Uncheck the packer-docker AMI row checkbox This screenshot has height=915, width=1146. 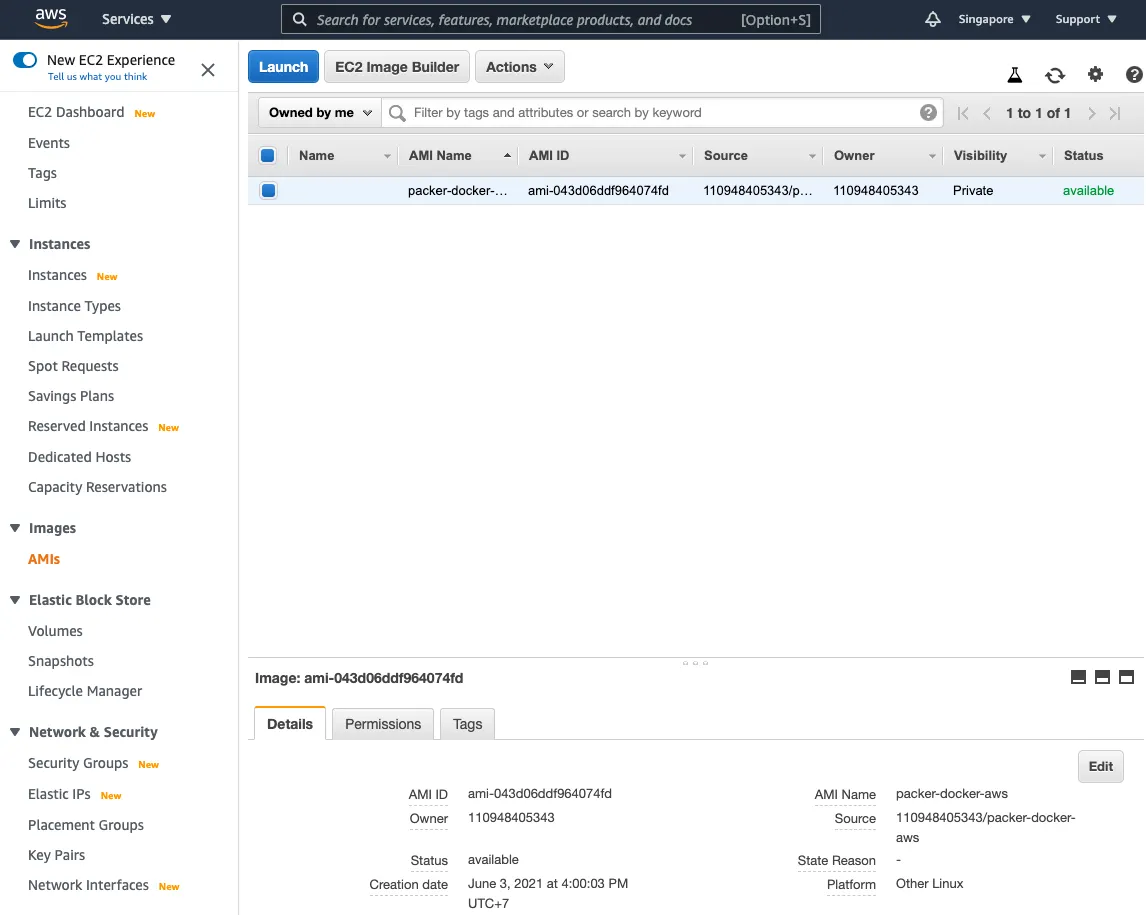coord(268,191)
